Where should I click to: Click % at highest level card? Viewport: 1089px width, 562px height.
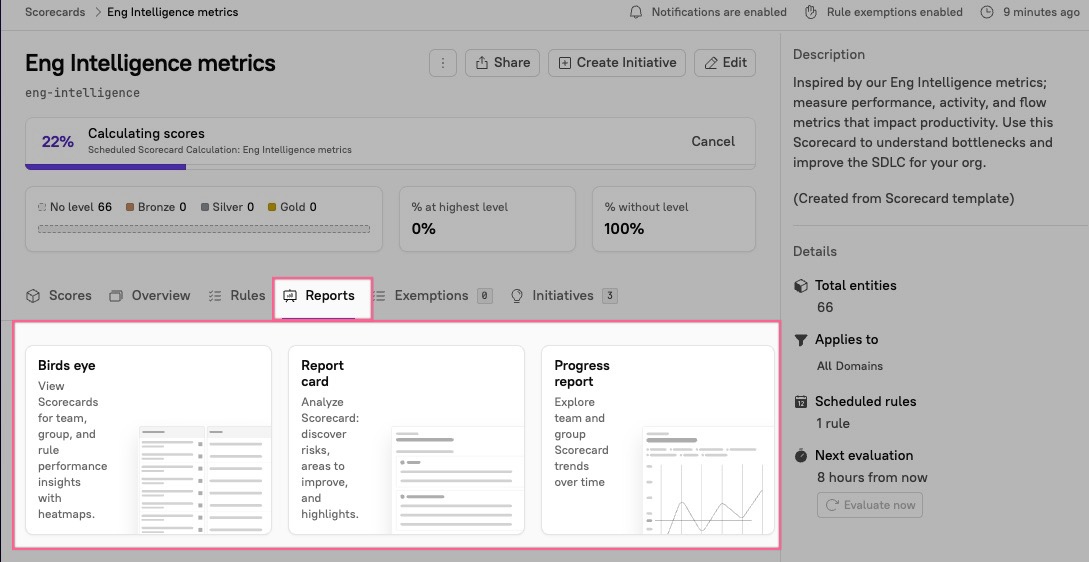click(487, 219)
